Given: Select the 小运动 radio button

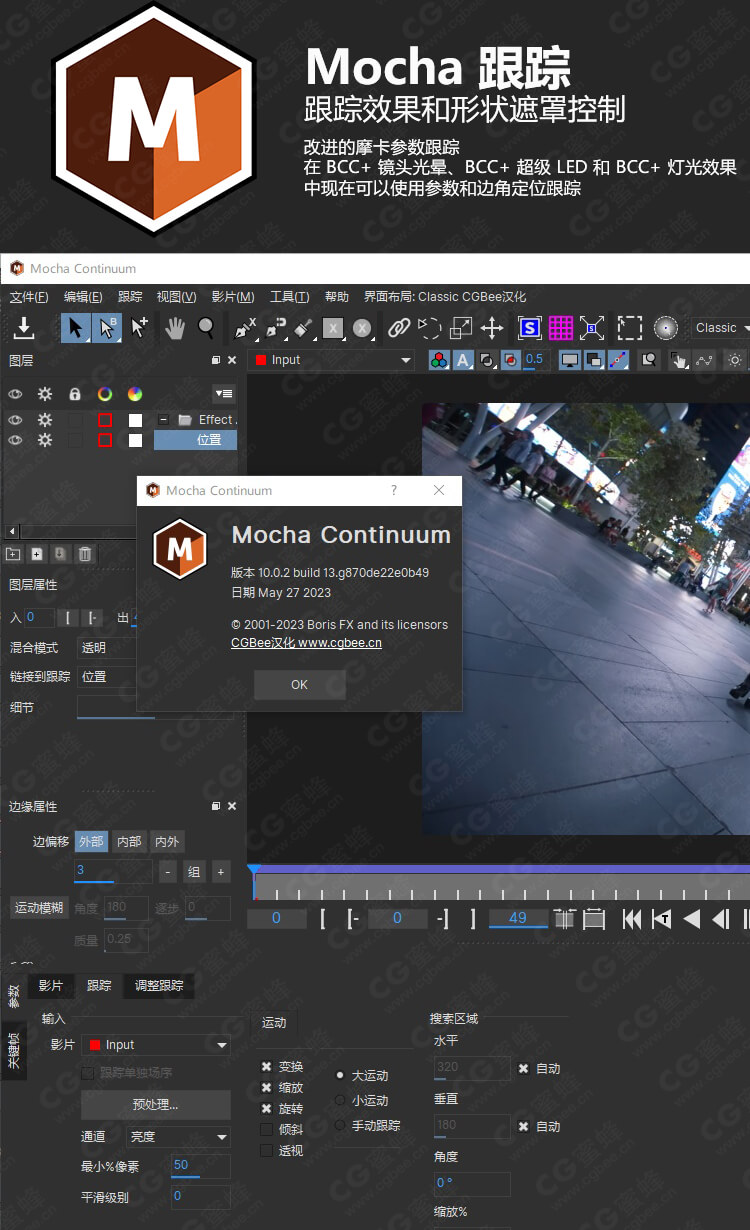Looking at the screenshot, I should pyautogui.click(x=340, y=1100).
